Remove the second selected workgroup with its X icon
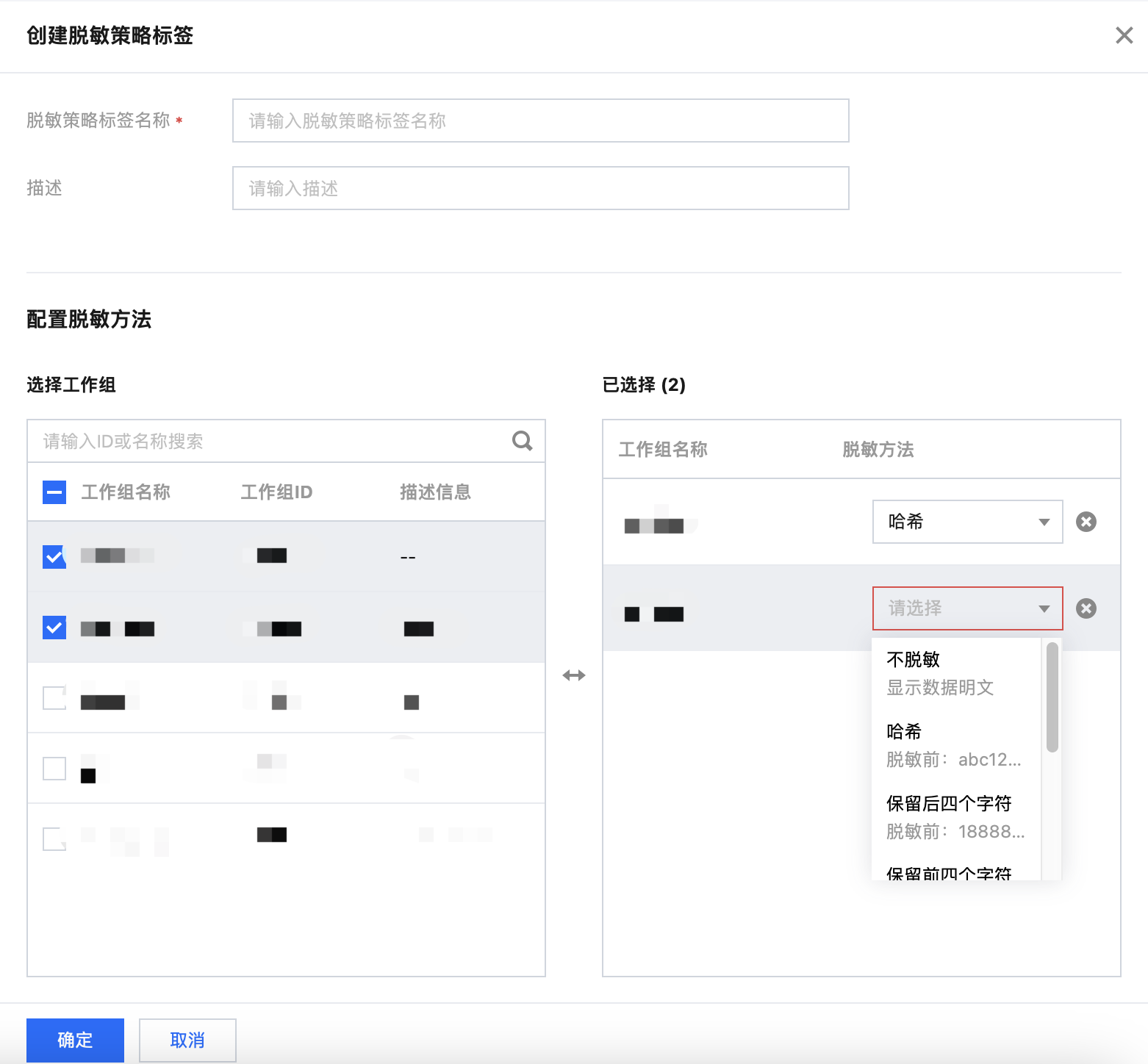Image resolution: width=1148 pixels, height=1064 pixels. pyautogui.click(x=1086, y=608)
